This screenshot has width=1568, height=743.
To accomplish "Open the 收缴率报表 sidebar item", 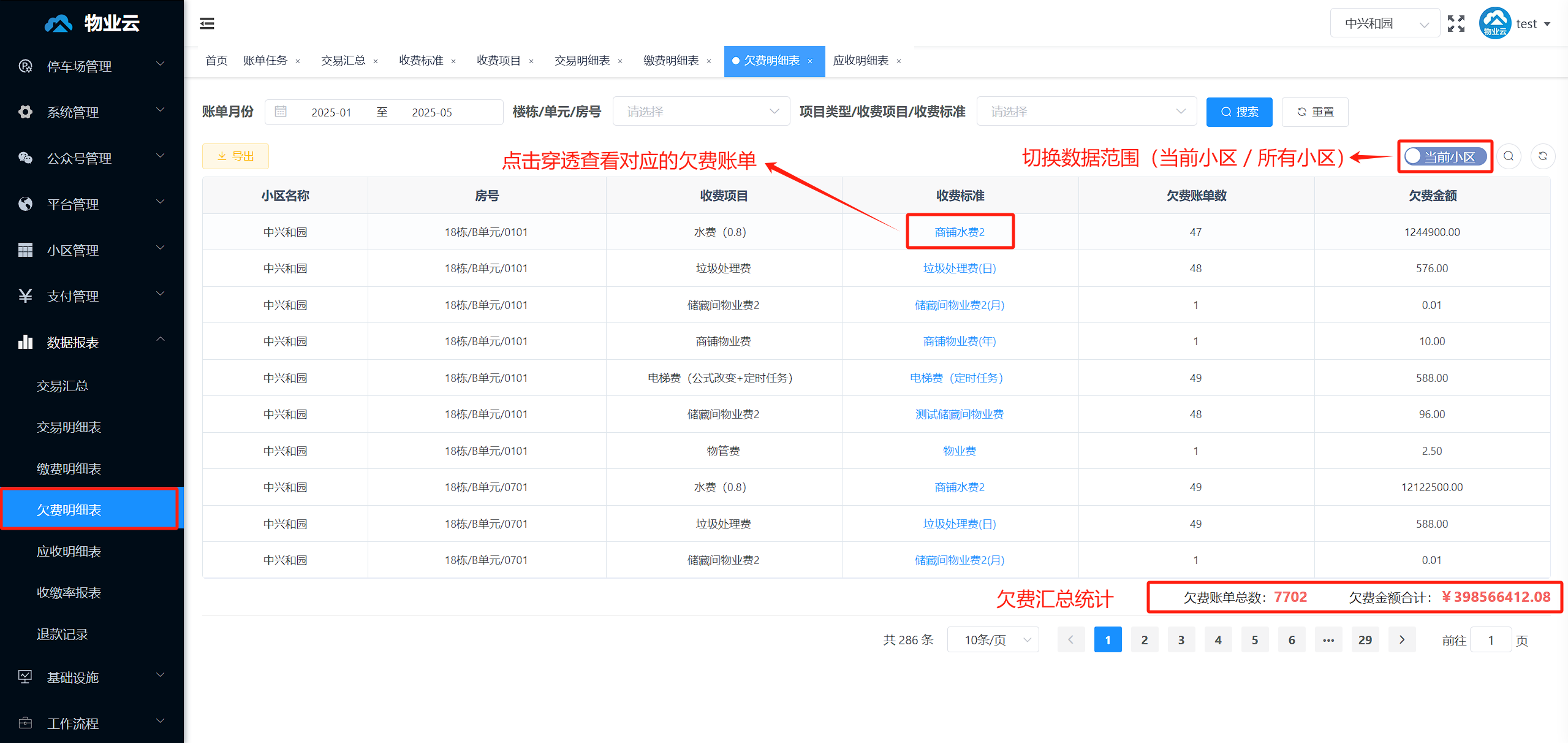I will click(x=92, y=592).
